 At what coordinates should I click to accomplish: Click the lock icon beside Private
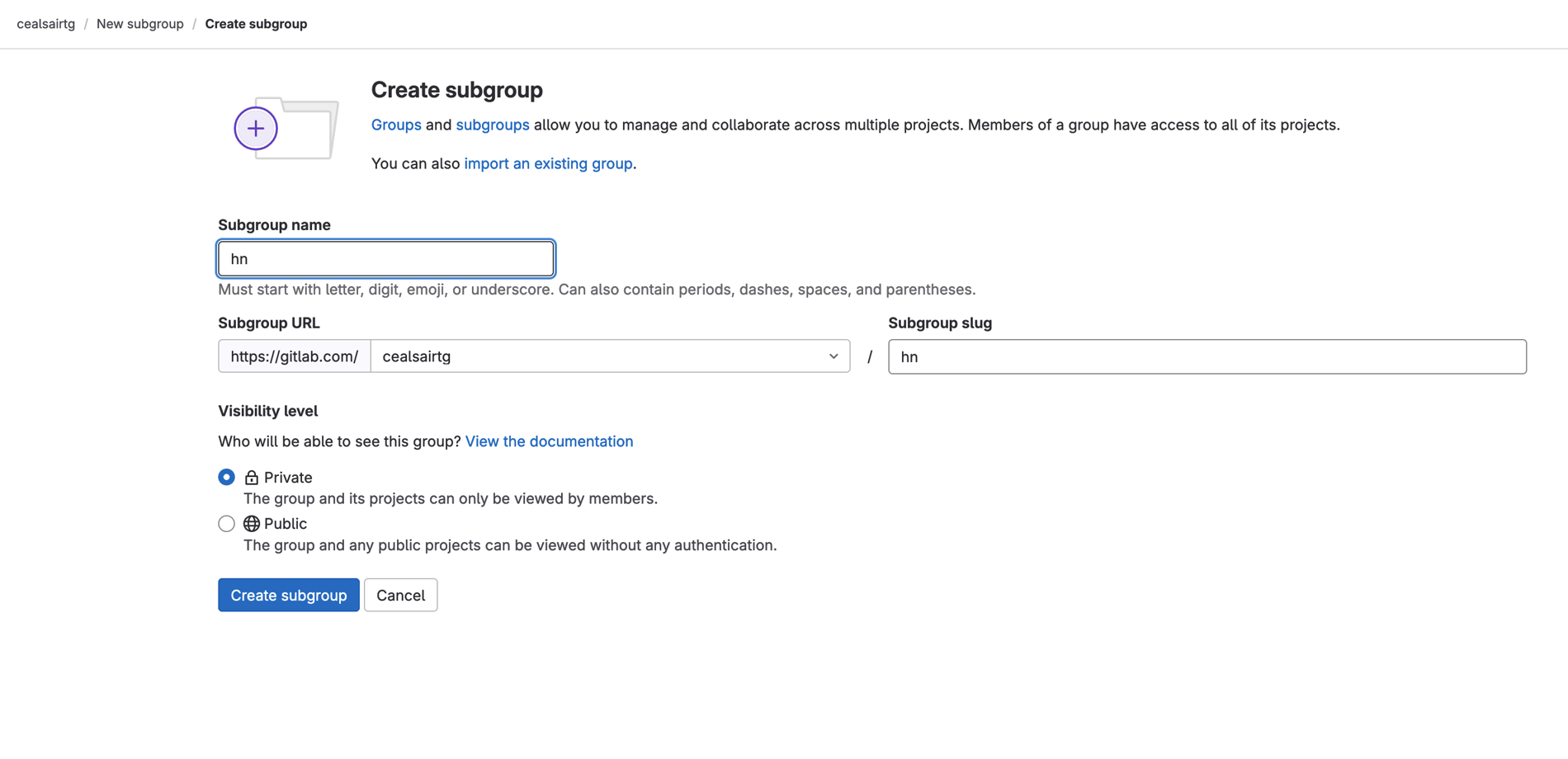(252, 478)
